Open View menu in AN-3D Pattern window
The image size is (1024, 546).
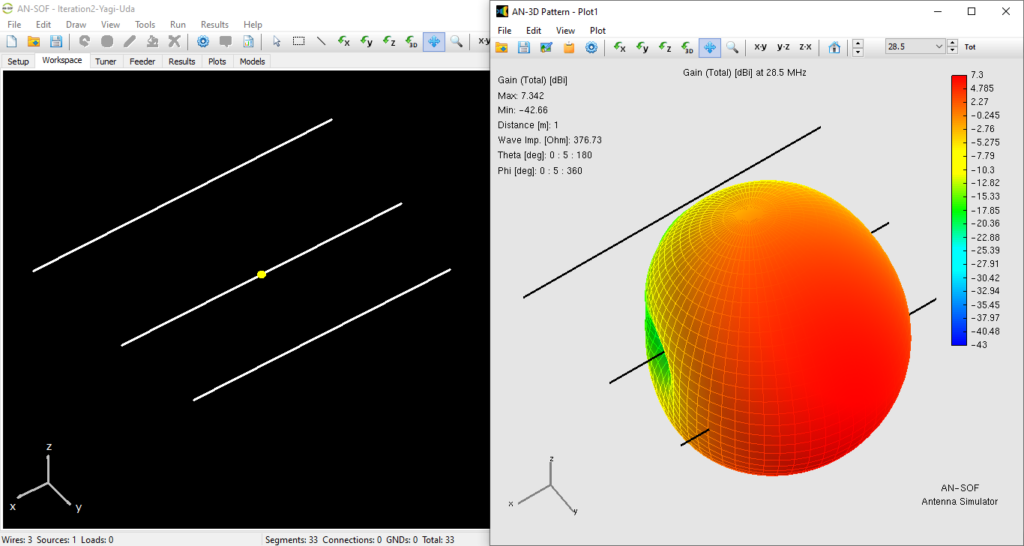[566, 31]
